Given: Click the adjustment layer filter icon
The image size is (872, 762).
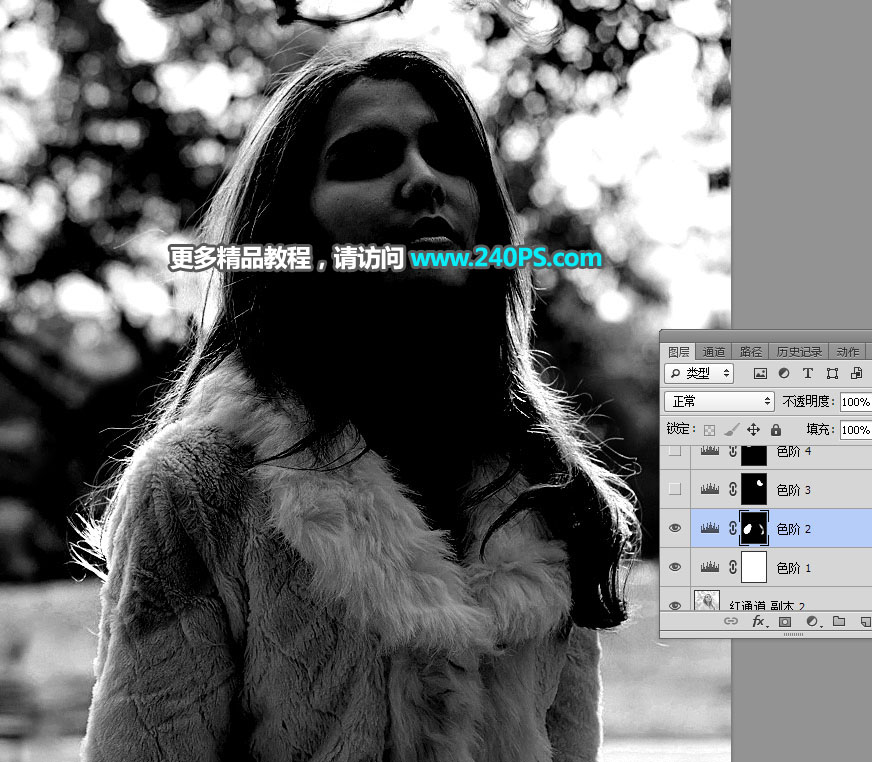Looking at the screenshot, I should pyautogui.click(x=784, y=373).
